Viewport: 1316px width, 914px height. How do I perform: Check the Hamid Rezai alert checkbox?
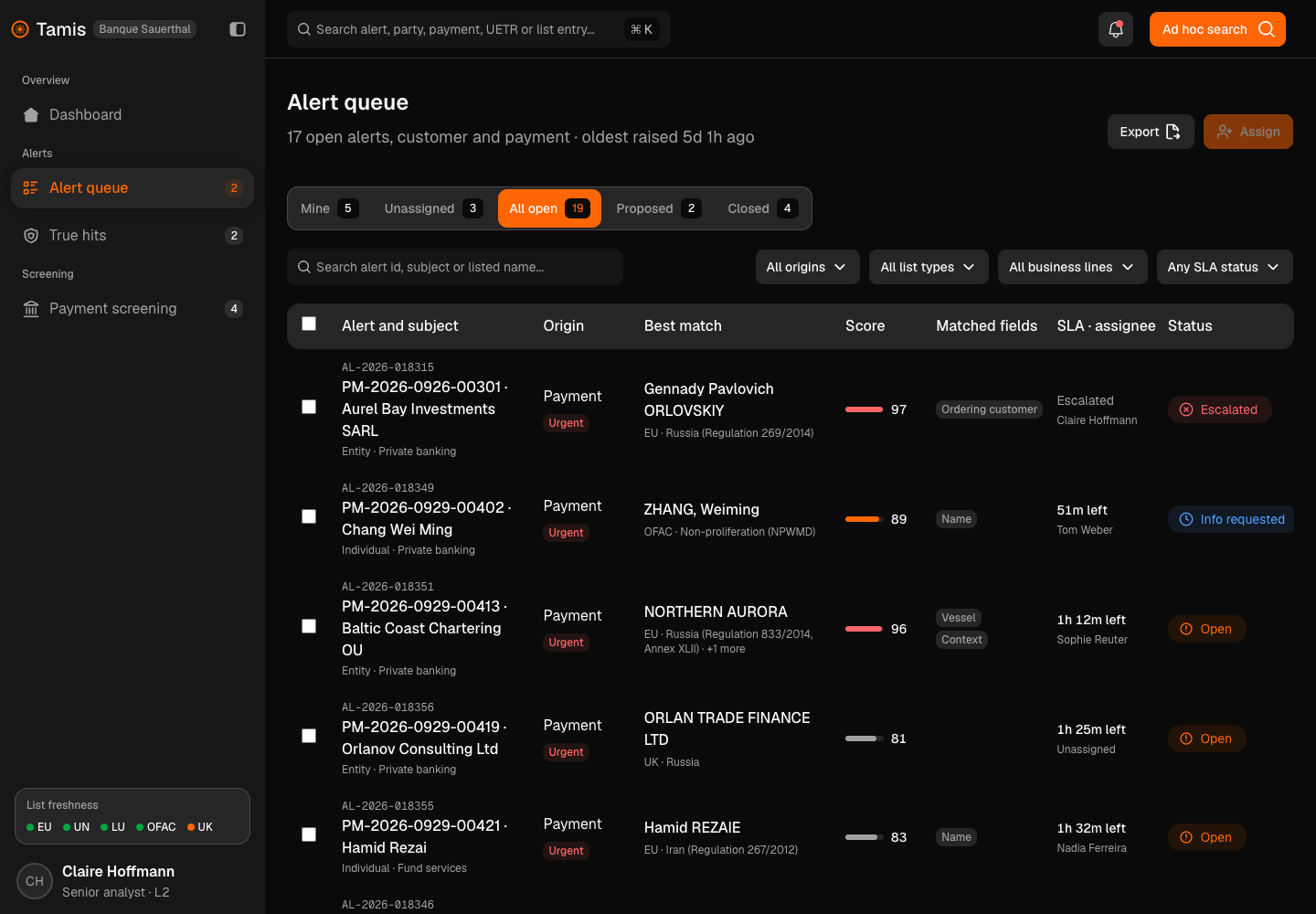[x=309, y=834]
